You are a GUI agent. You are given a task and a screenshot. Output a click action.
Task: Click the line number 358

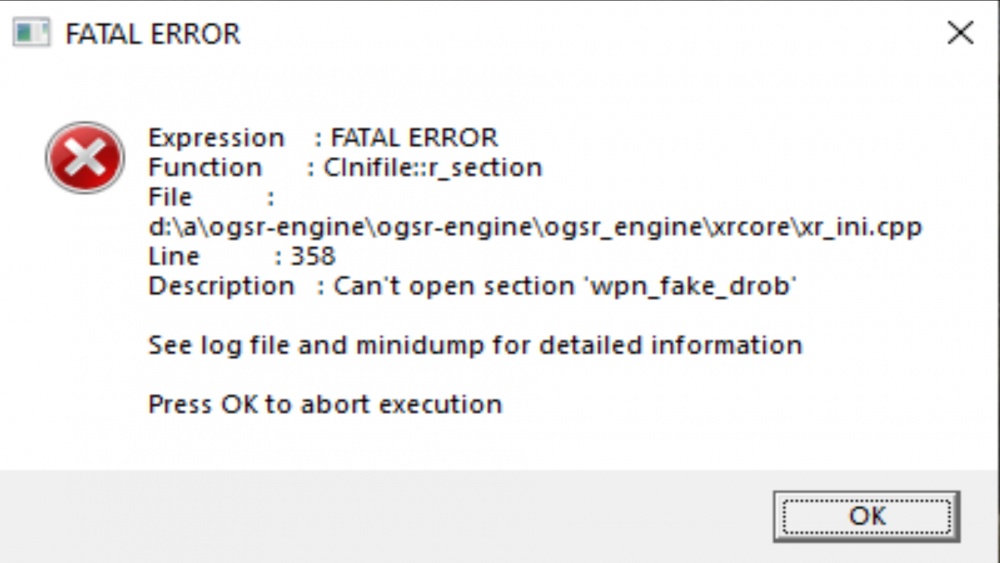point(313,257)
